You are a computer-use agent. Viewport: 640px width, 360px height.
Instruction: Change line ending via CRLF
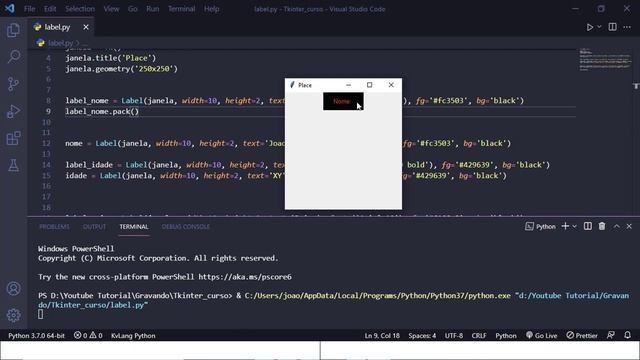tap(479, 336)
